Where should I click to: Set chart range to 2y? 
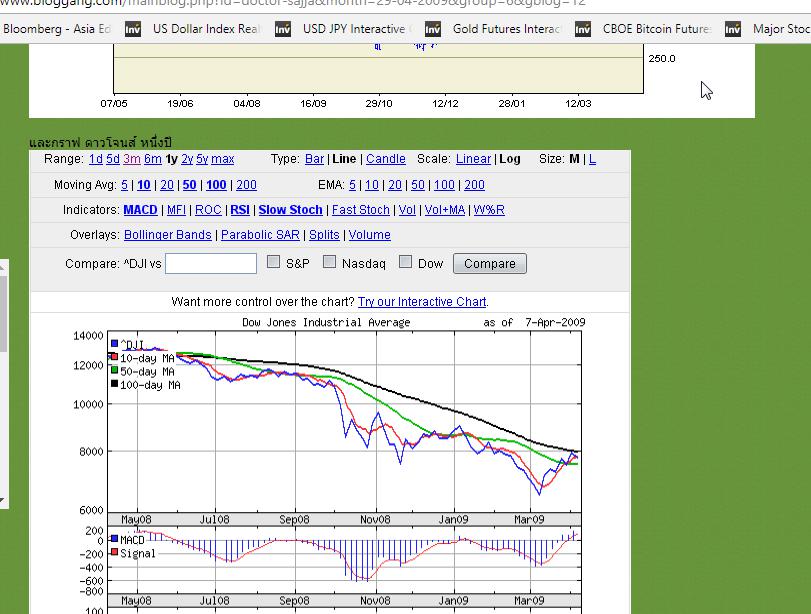[187, 159]
